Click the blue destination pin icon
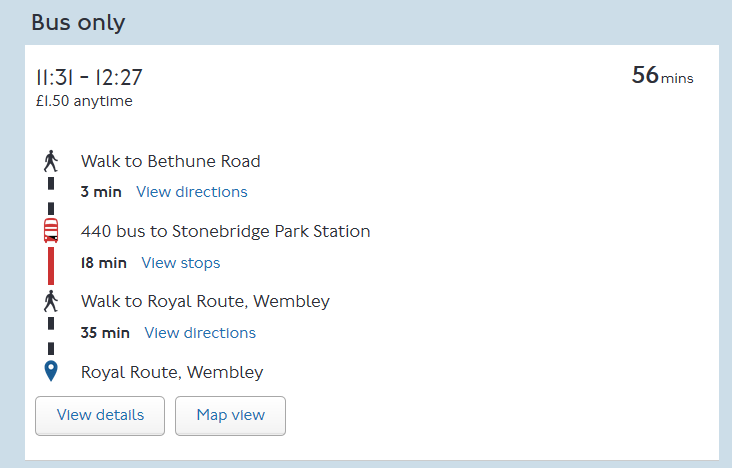732x468 pixels. (x=51, y=371)
